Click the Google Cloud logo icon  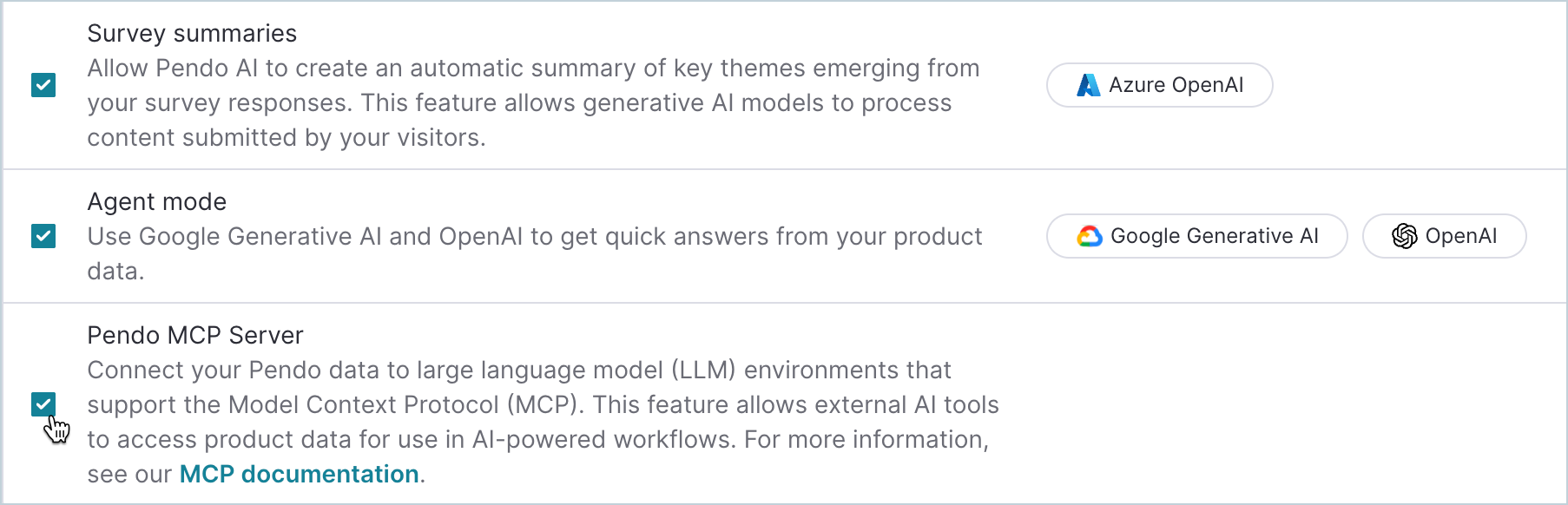click(1090, 236)
